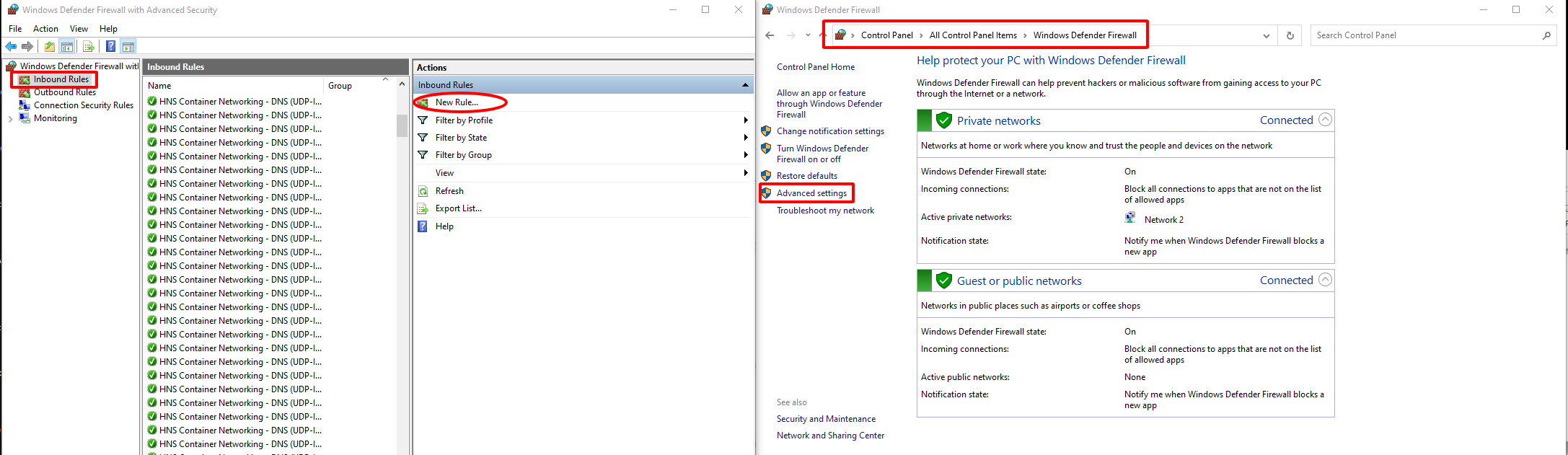
Task: Choose Export List... in the Actions pane
Action: (459, 208)
